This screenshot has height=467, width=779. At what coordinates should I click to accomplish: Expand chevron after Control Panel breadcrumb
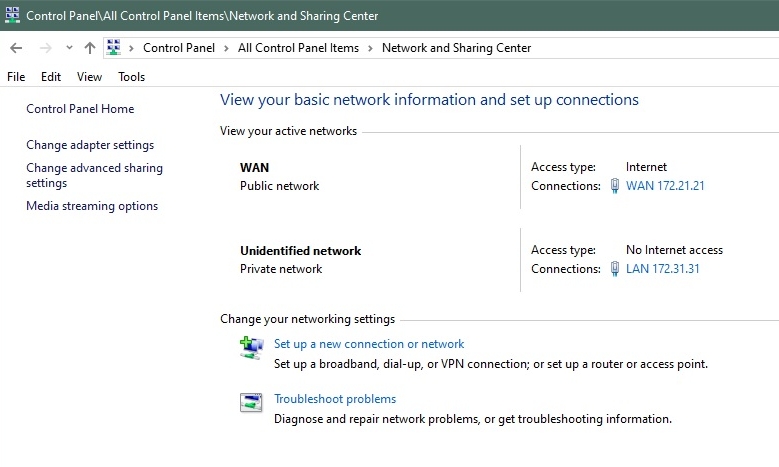pyautogui.click(x=228, y=48)
